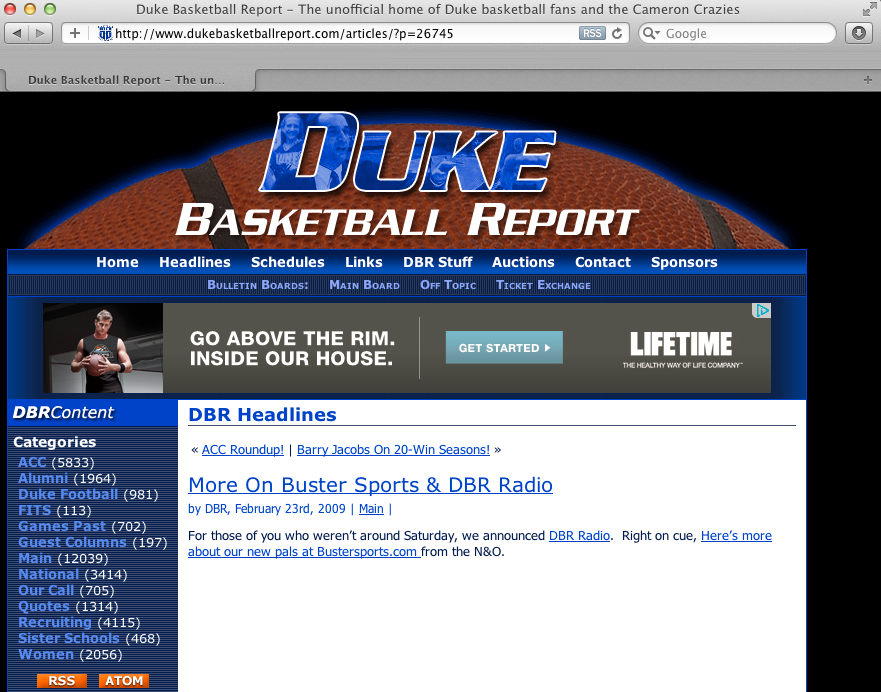This screenshot has height=692, width=881.
Task: Go to the Ticket Exchange board
Action: pyautogui.click(x=543, y=285)
